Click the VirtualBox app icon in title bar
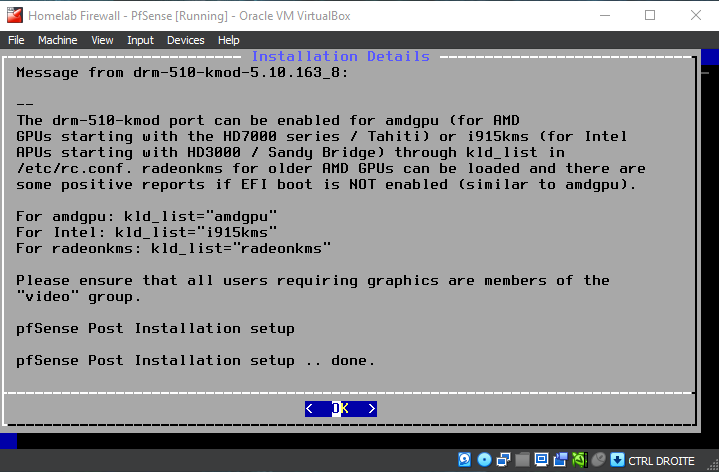 (15, 15)
